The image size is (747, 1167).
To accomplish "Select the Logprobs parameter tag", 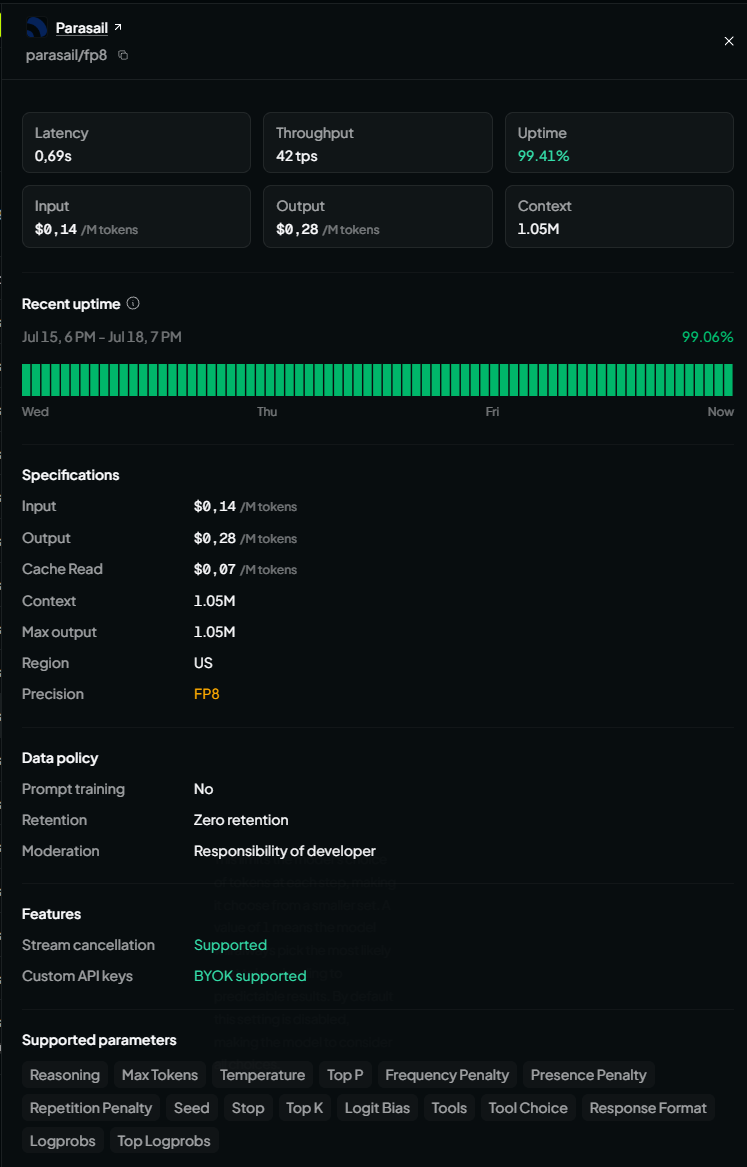I will coord(62,1141).
